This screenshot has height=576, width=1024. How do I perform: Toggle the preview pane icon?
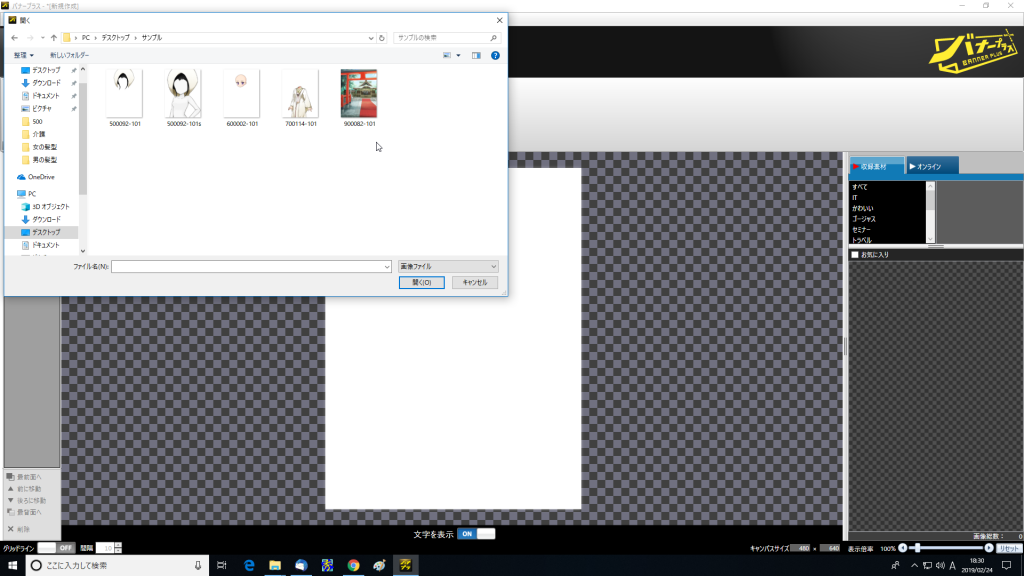(x=476, y=55)
